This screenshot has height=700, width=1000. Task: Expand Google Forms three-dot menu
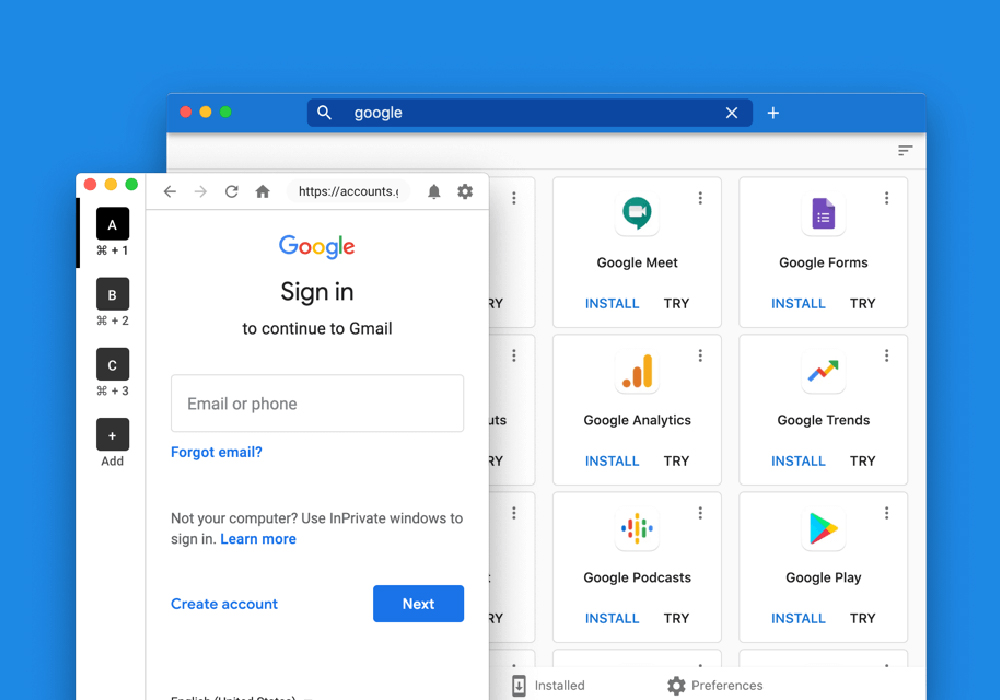[x=886, y=198]
